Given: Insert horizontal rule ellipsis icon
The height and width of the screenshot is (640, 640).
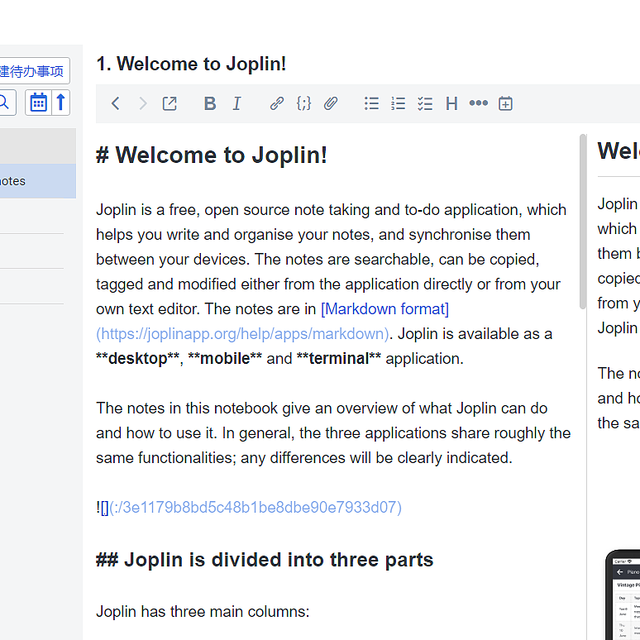Looking at the screenshot, I should (x=478, y=103).
